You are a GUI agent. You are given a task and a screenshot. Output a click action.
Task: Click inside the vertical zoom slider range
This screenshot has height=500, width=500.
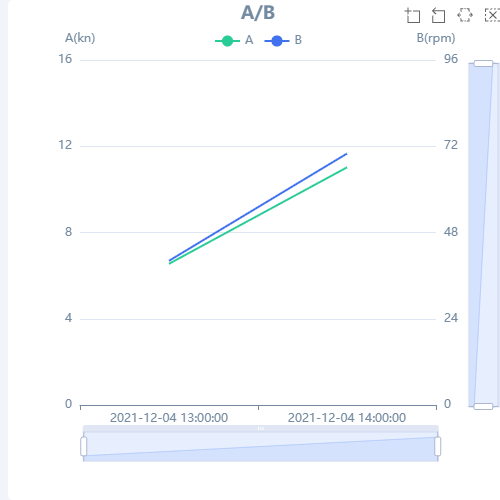483,235
